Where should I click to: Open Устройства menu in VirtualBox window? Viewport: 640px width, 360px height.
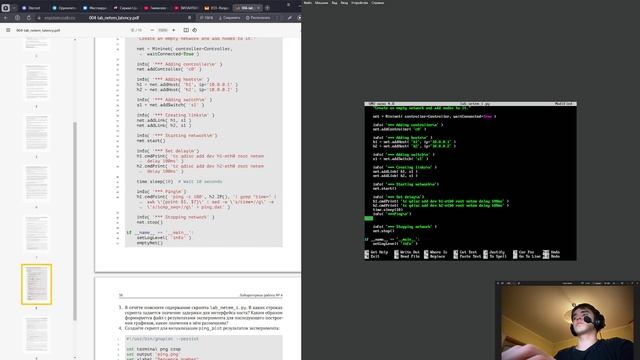pyautogui.click(x=359, y=3)
